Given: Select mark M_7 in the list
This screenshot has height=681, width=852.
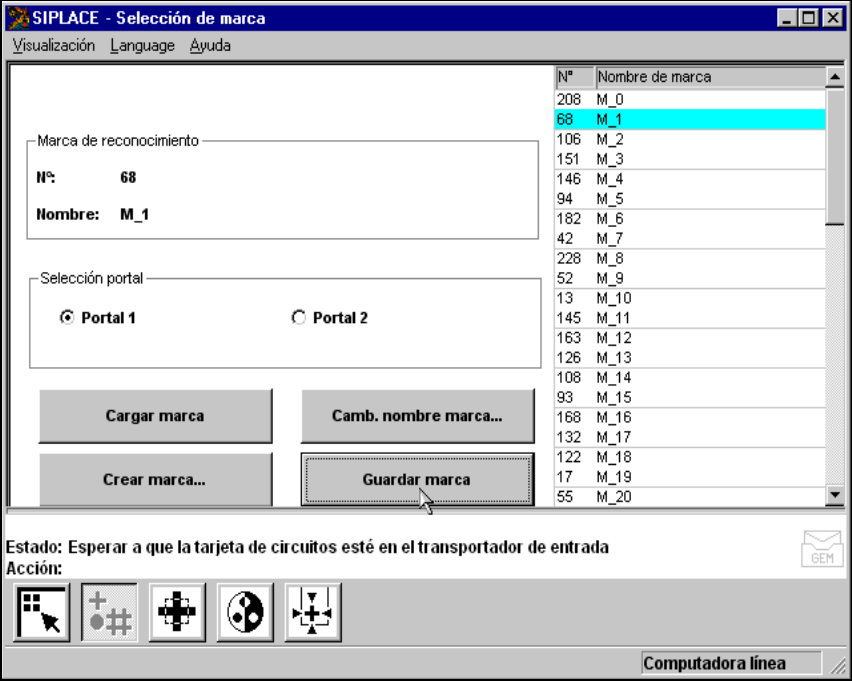Looking at the screenshot, I should [690, 239].
